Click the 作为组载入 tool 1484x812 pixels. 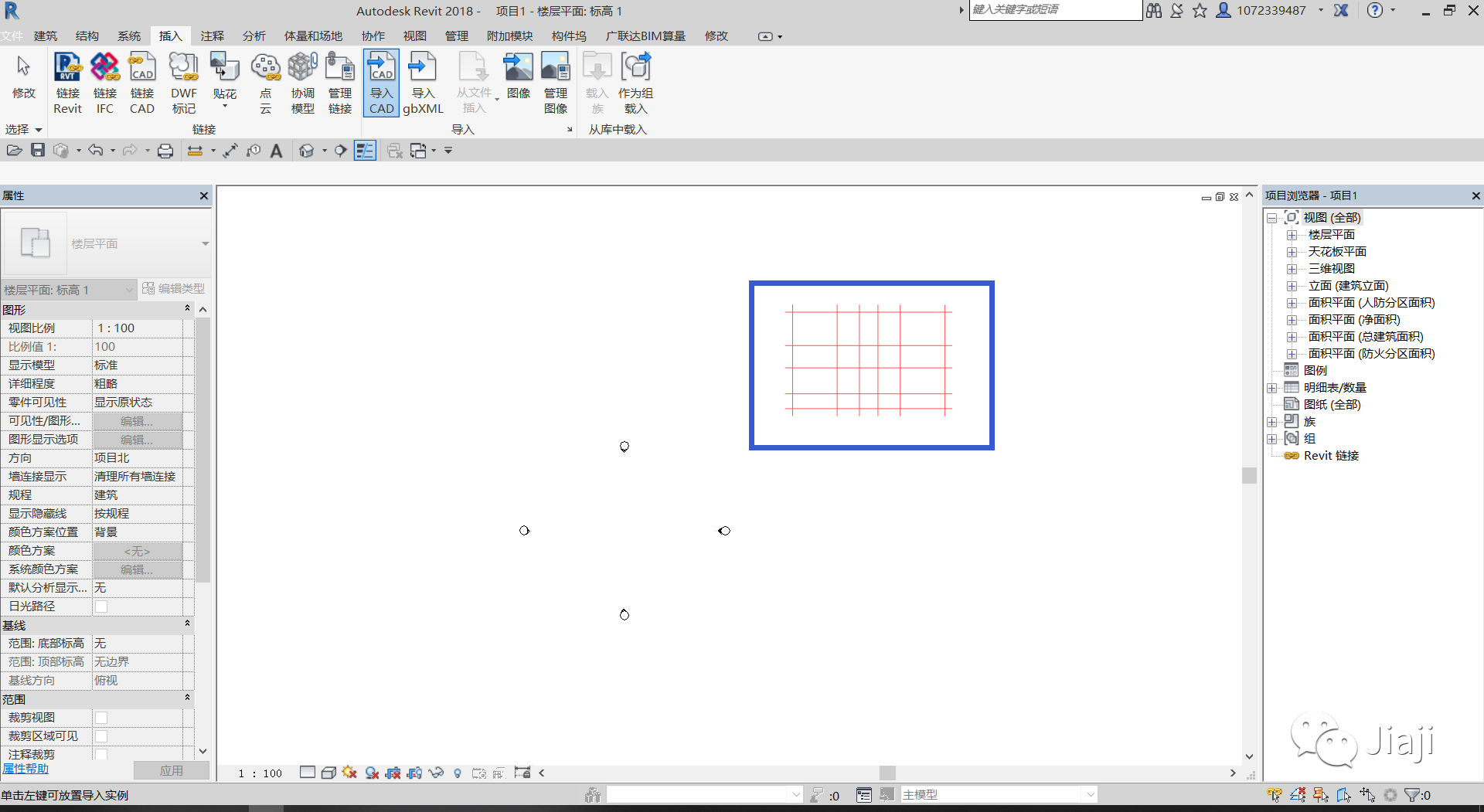point(635,83)
